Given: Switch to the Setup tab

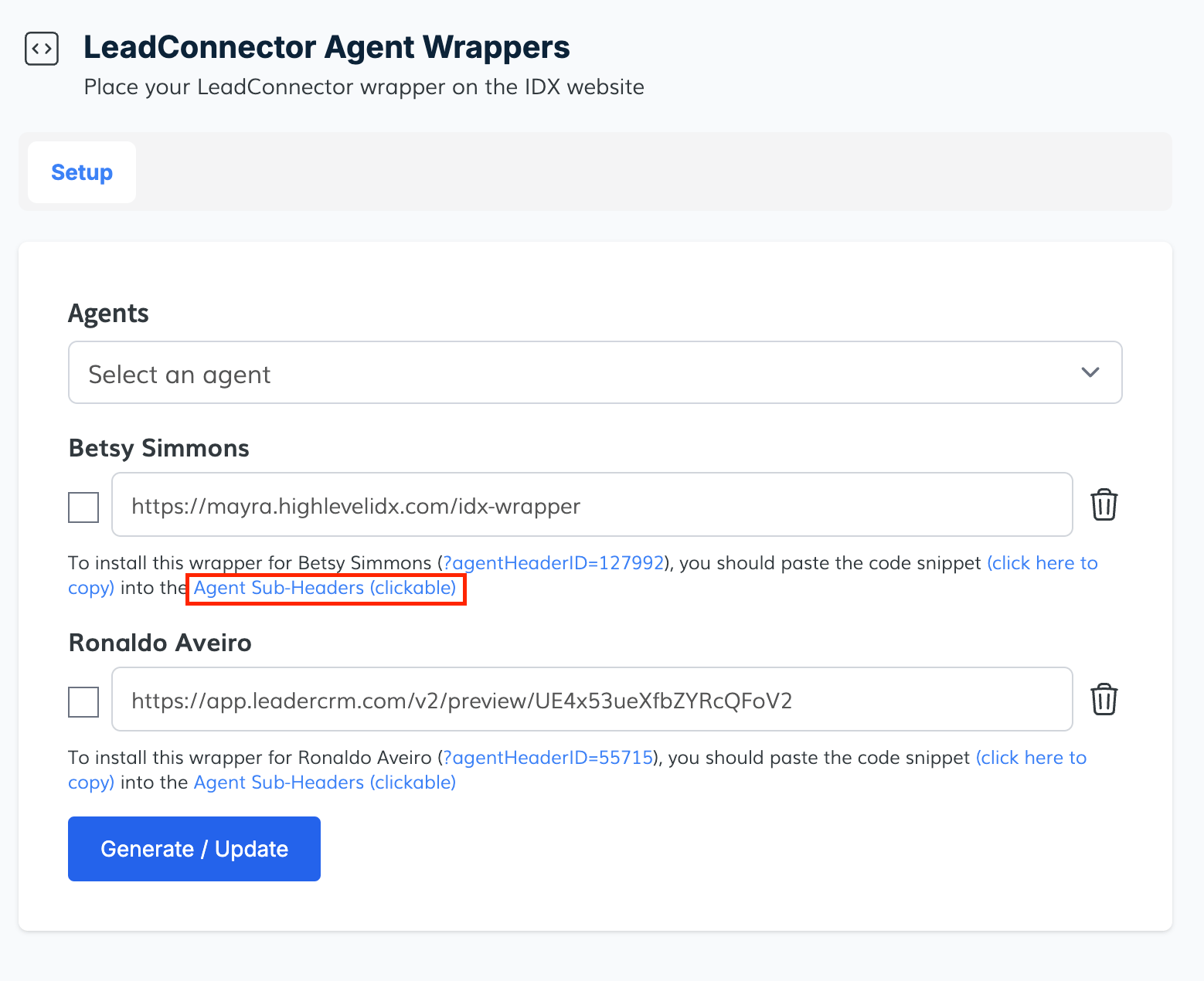Looking at the screenshot, I should (x=82, y=172).
